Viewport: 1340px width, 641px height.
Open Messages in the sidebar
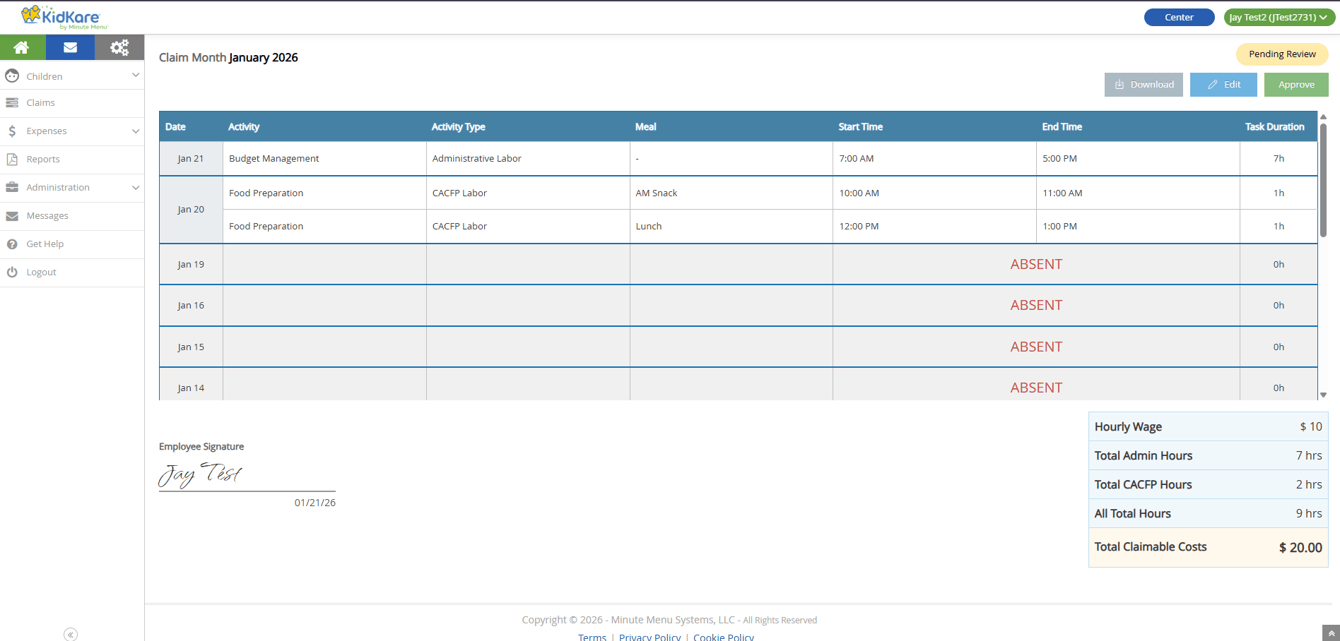click(x=72, y=216)
